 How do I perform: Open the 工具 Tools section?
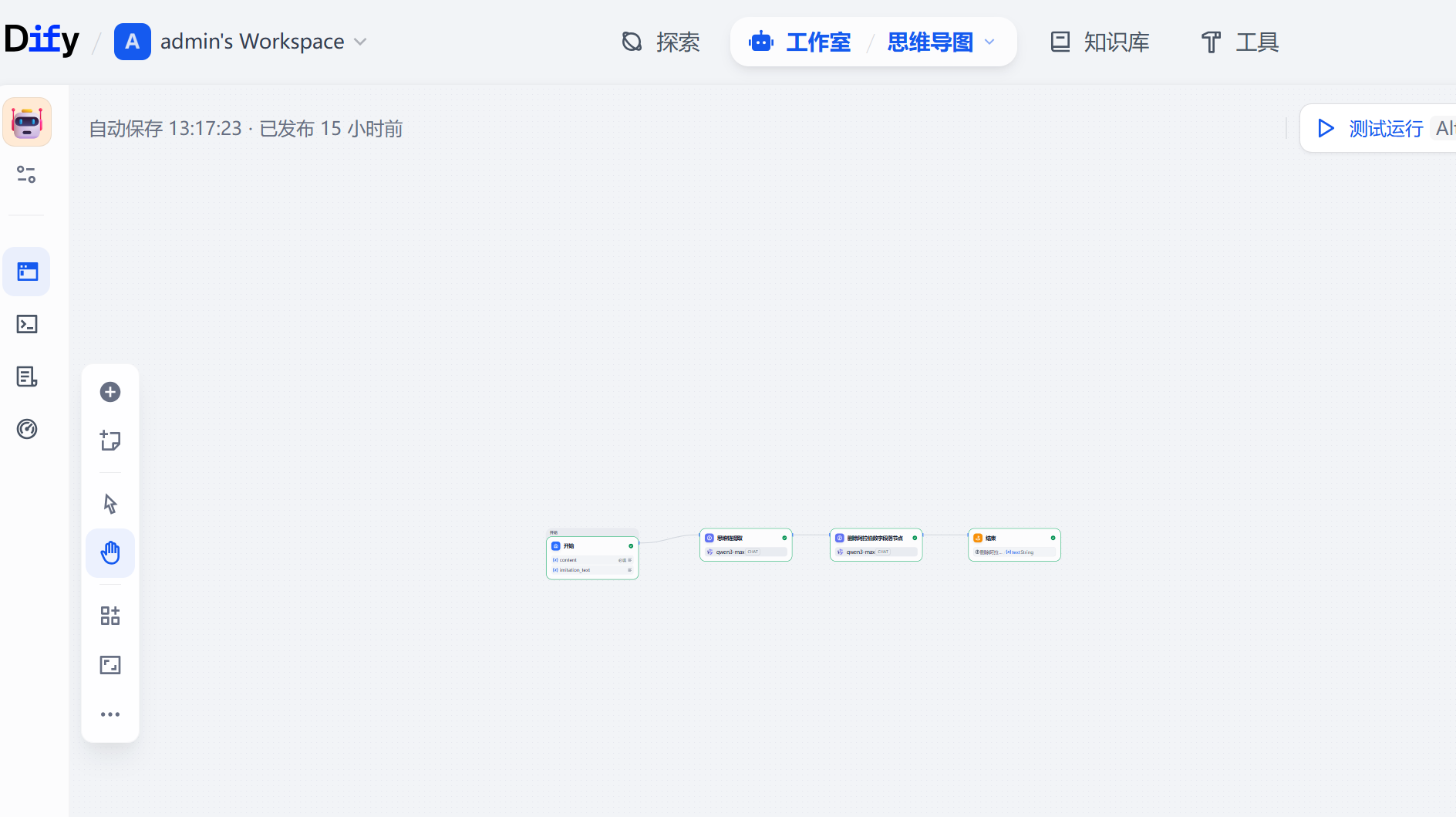[x=1240, y=42]
